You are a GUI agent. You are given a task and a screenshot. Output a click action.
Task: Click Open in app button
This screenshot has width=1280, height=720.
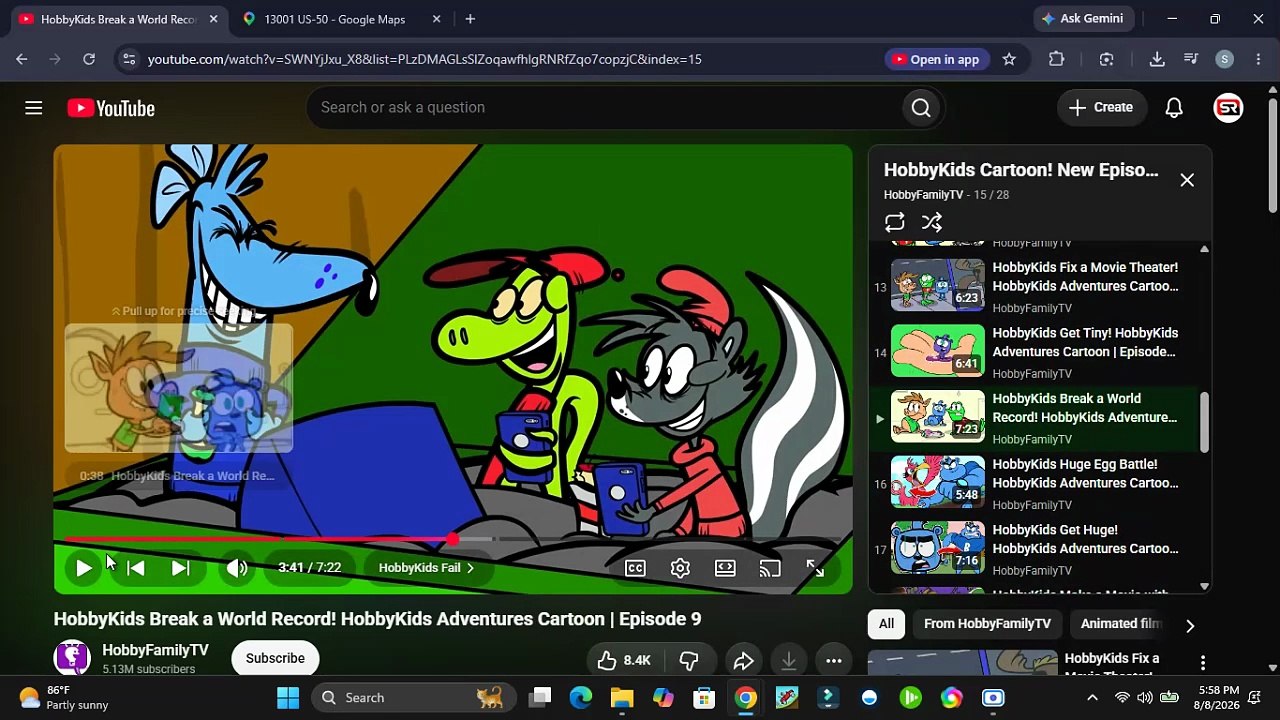coord(935,59)
